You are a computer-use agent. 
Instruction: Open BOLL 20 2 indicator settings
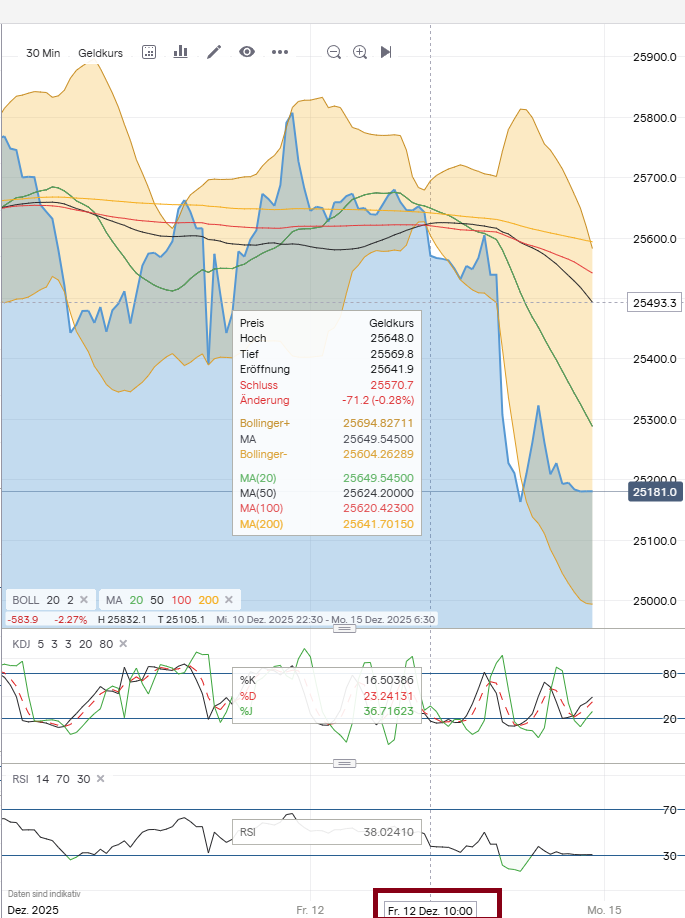pyautogui.click(x=43, y=600)
